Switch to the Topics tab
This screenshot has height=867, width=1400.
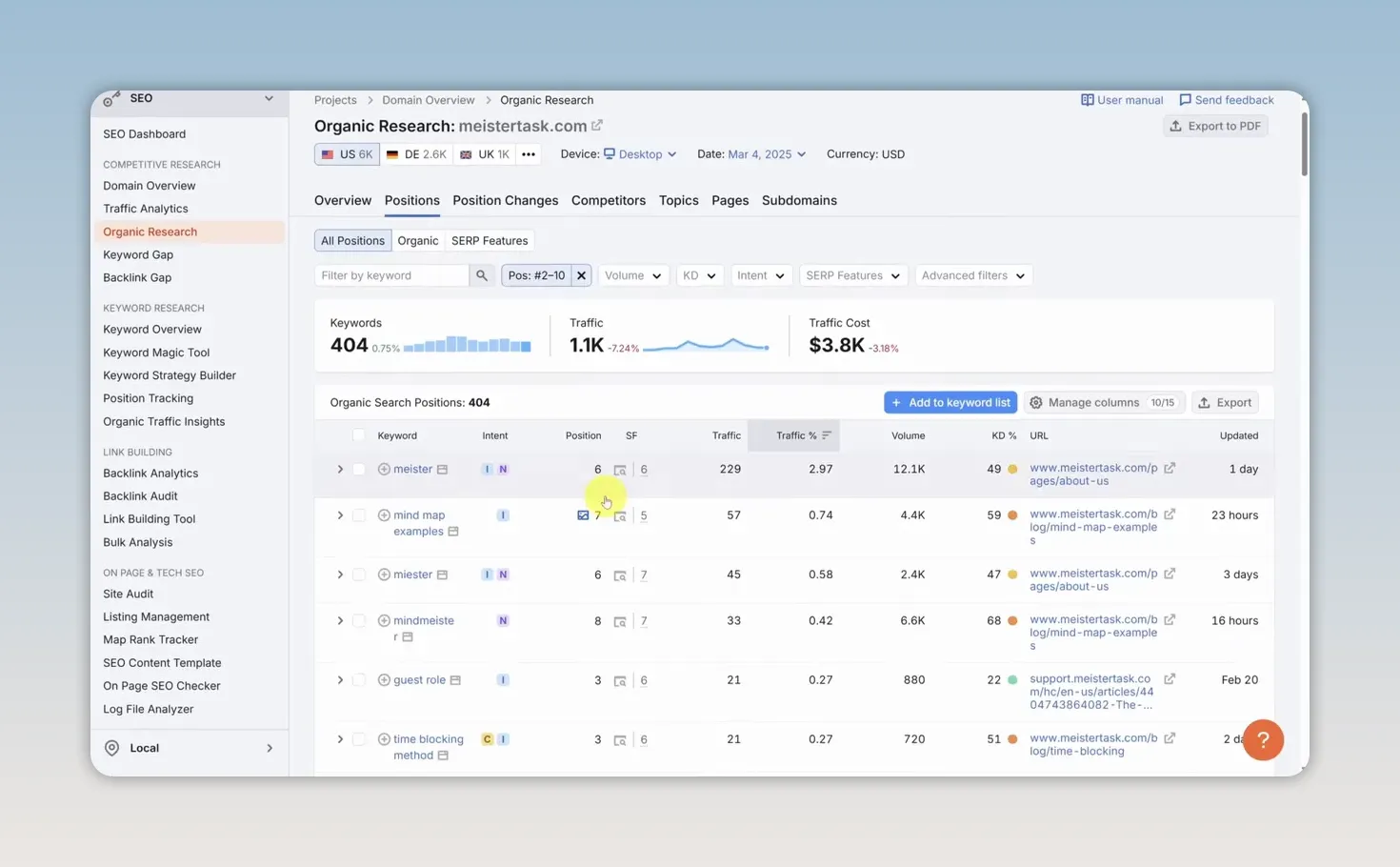679,200
